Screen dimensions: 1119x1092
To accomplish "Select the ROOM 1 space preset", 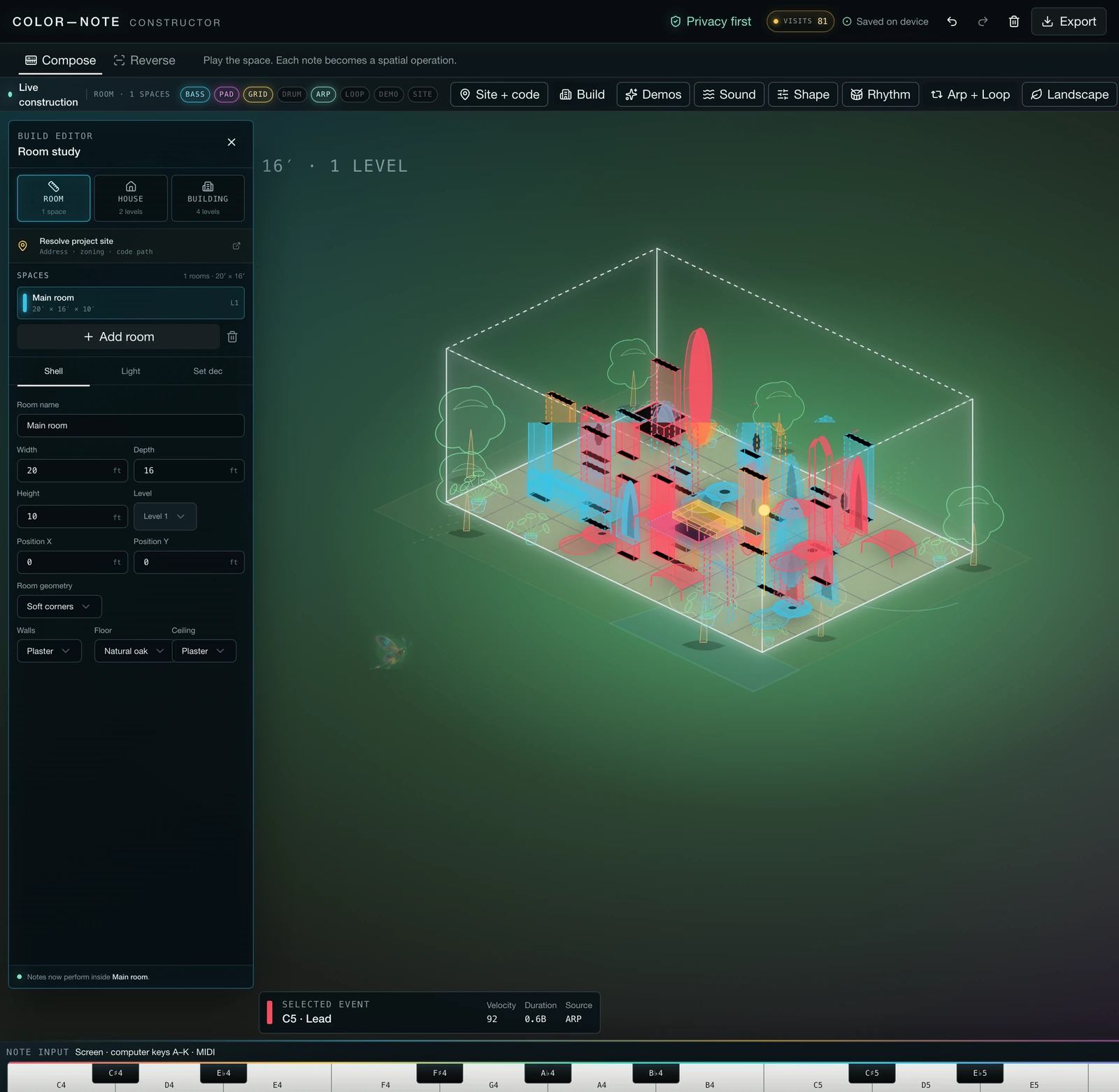I will [x=54, y=198].
